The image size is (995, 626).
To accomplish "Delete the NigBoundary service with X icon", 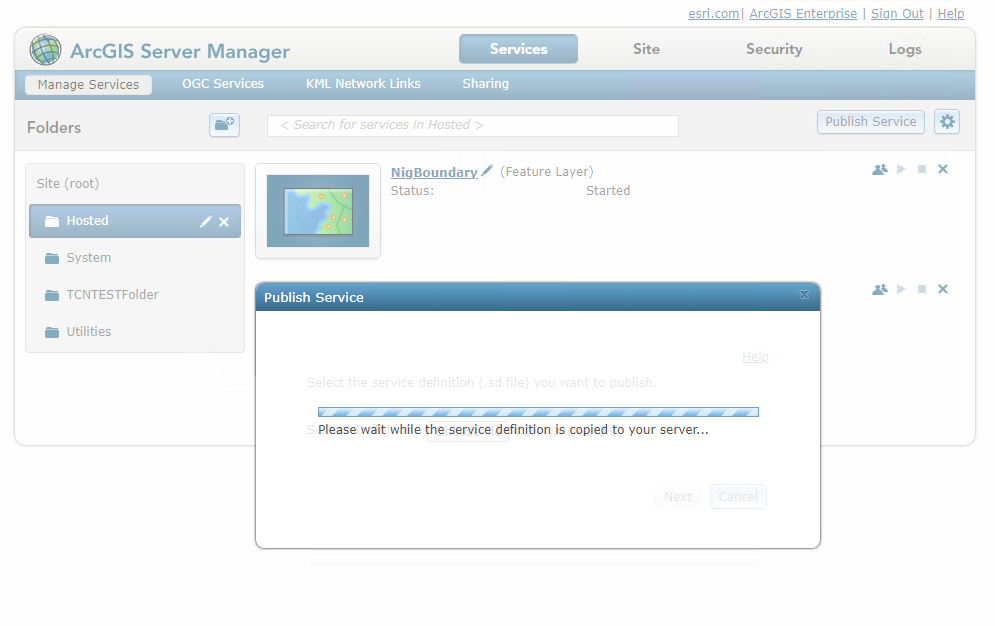I will pyautogui.click(x=943, y=169).
